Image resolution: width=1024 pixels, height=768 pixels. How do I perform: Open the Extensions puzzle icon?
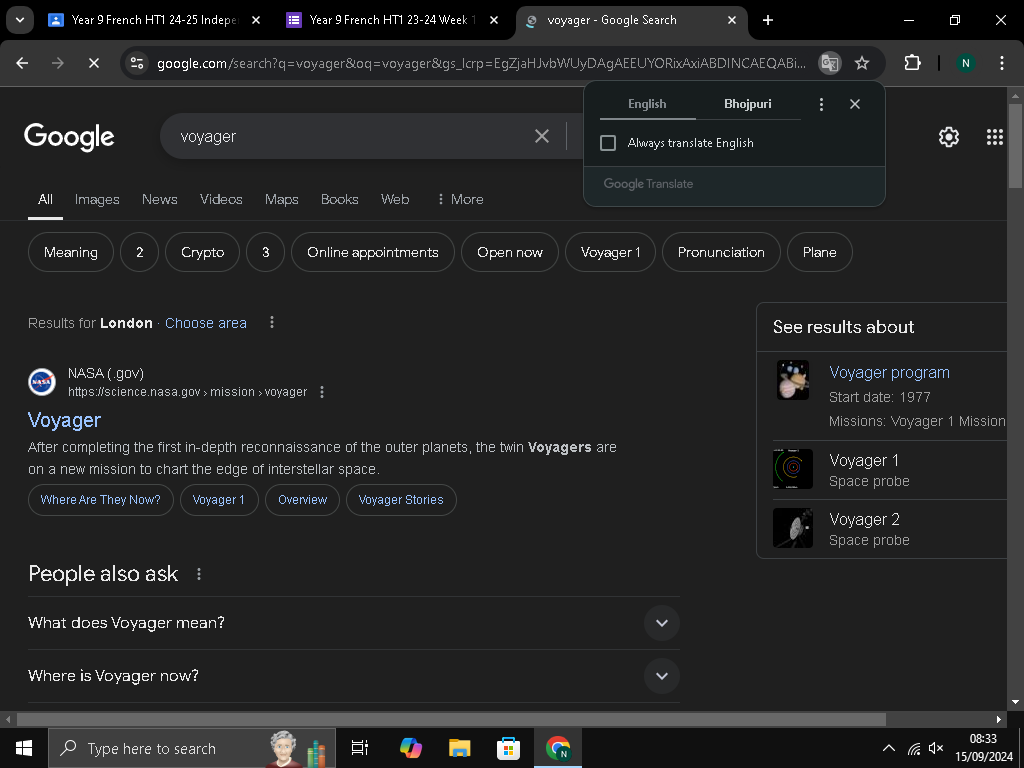pyautogui.click(x=912, y=63)
